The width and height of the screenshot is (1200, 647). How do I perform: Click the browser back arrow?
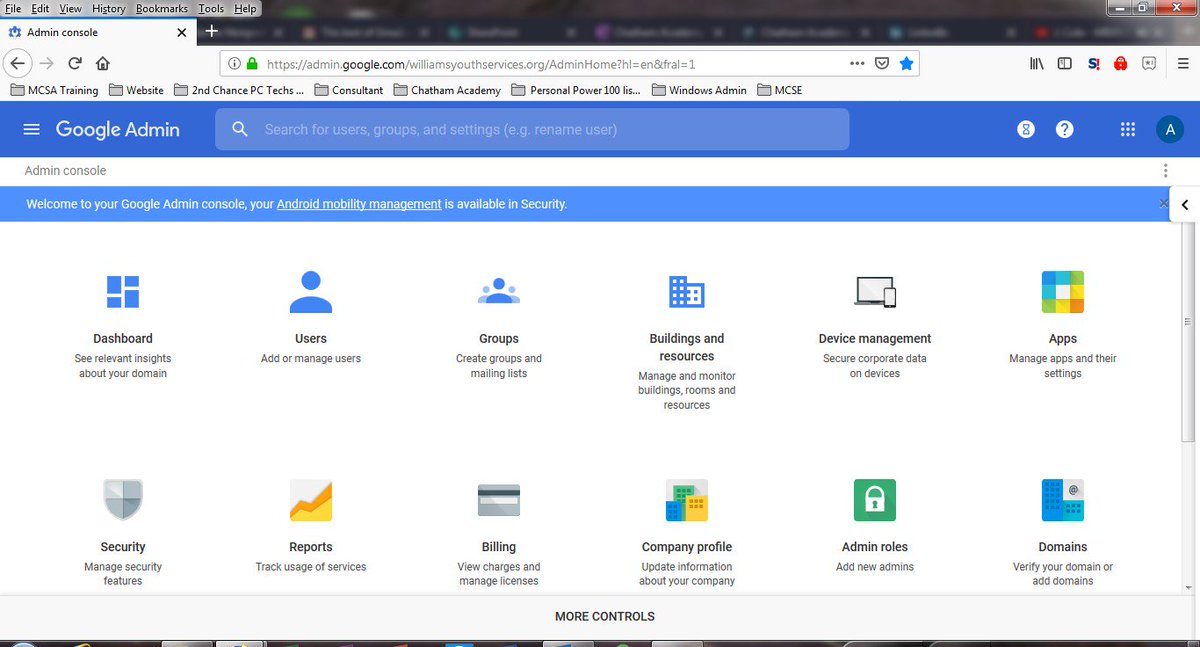(x=17, y=63)
